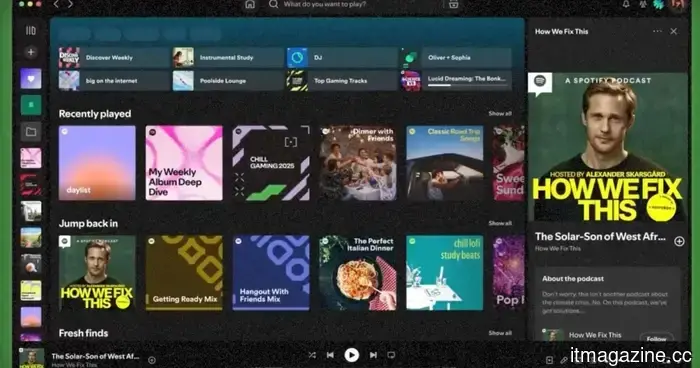This screenshot has width=700, height=368.
Task: Go forward with the right arrow
Action: pyautogui.click(x=71, y=4)
